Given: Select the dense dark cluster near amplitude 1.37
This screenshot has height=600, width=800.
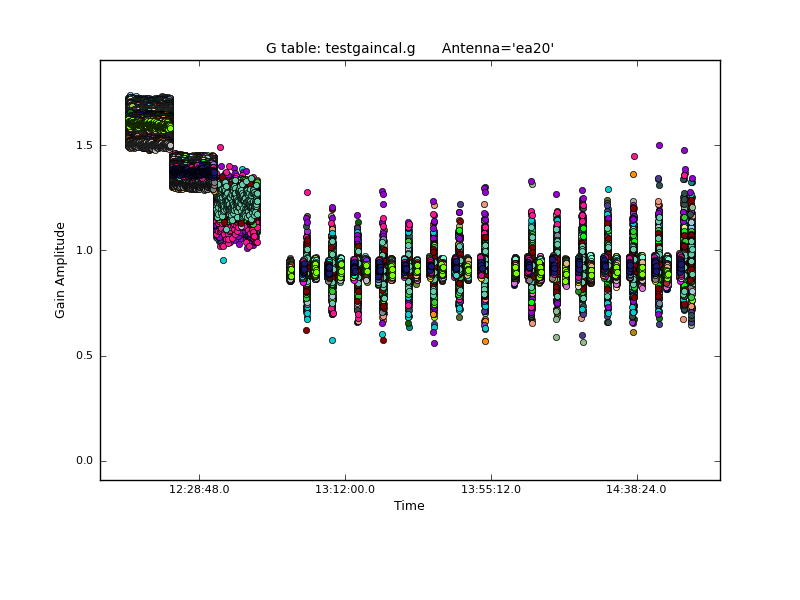Looking at the screenshot, I should point(193,172).
